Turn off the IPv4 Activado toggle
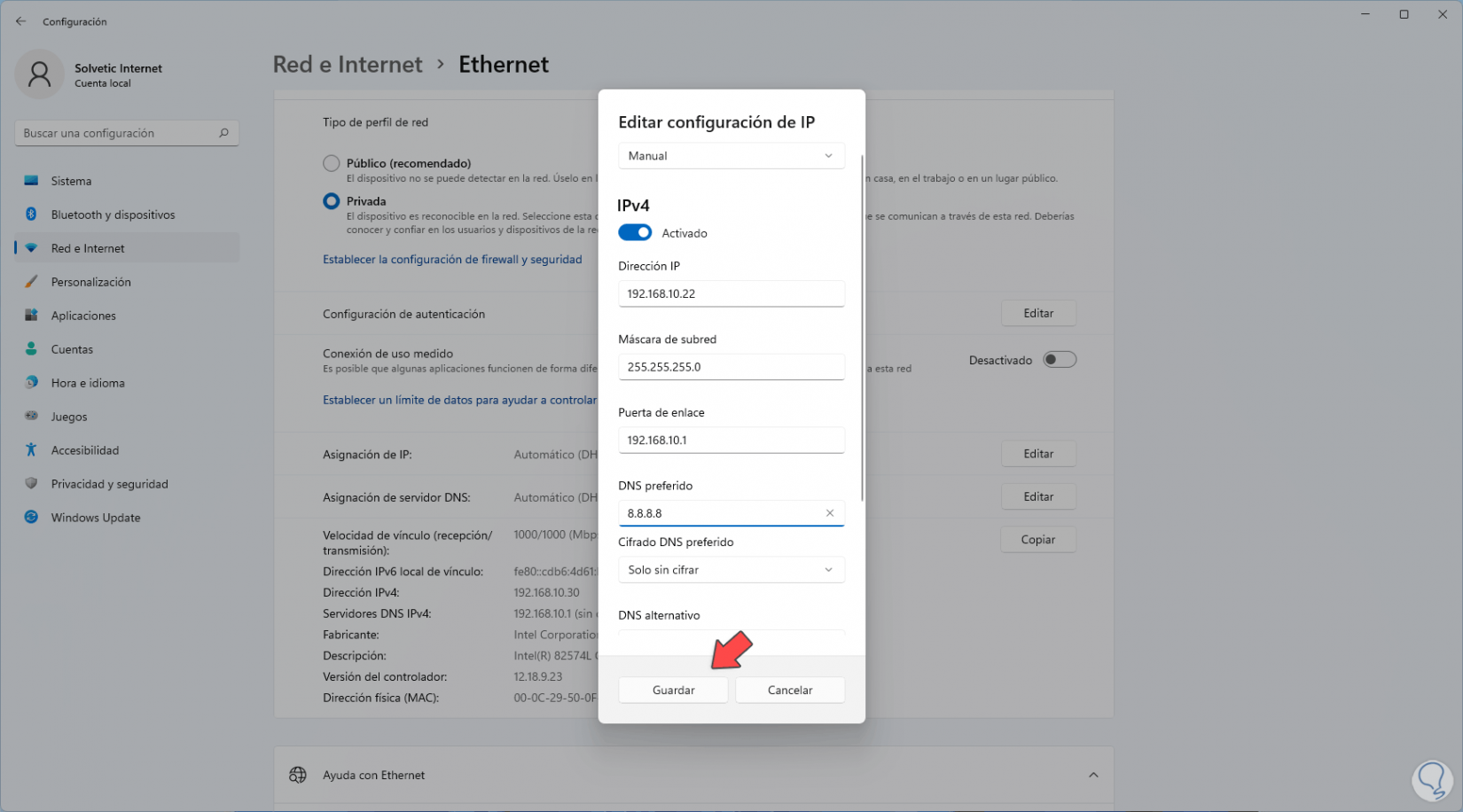This screenshot has width=1463, height=812. pyautogui.click(x=635, y=233)
